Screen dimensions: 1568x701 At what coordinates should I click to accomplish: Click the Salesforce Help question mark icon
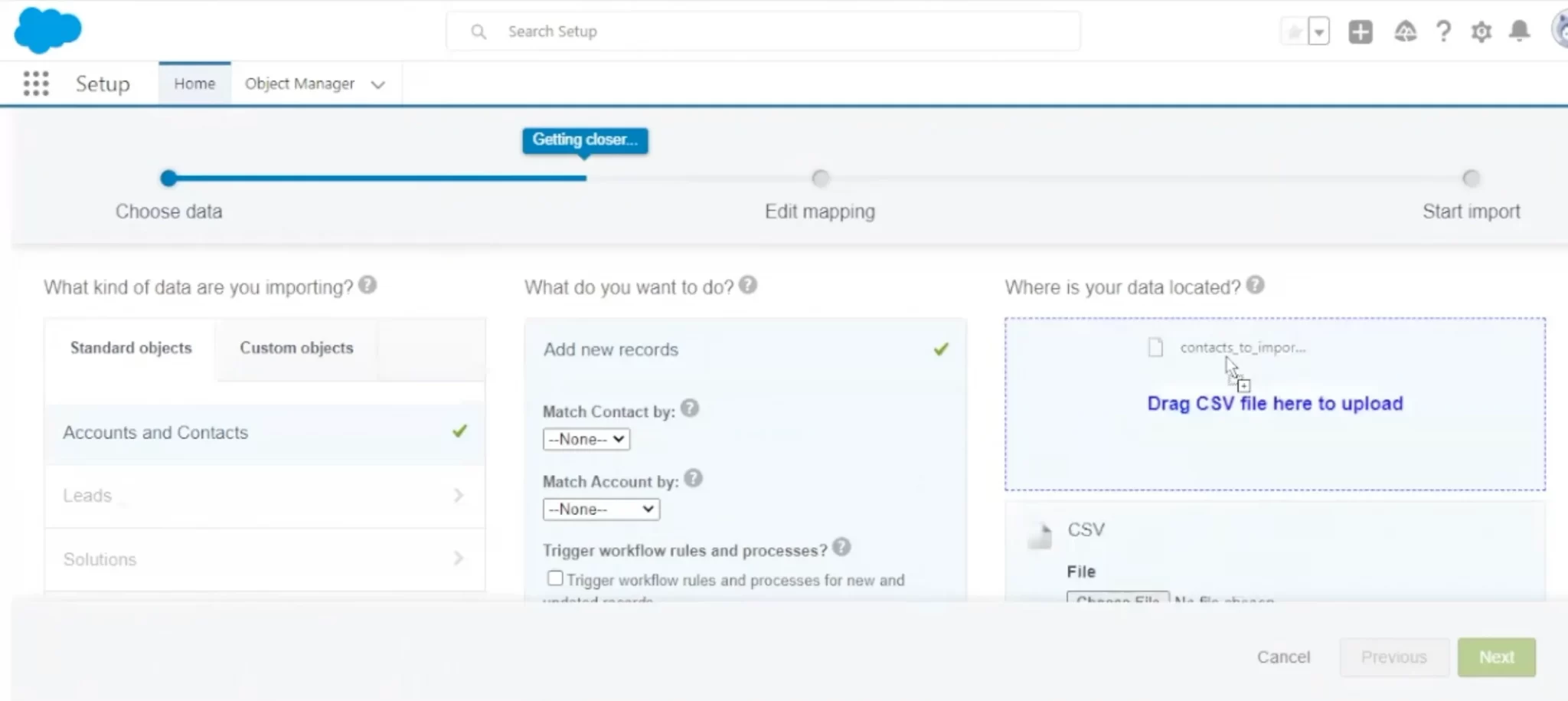[1443, 31]
